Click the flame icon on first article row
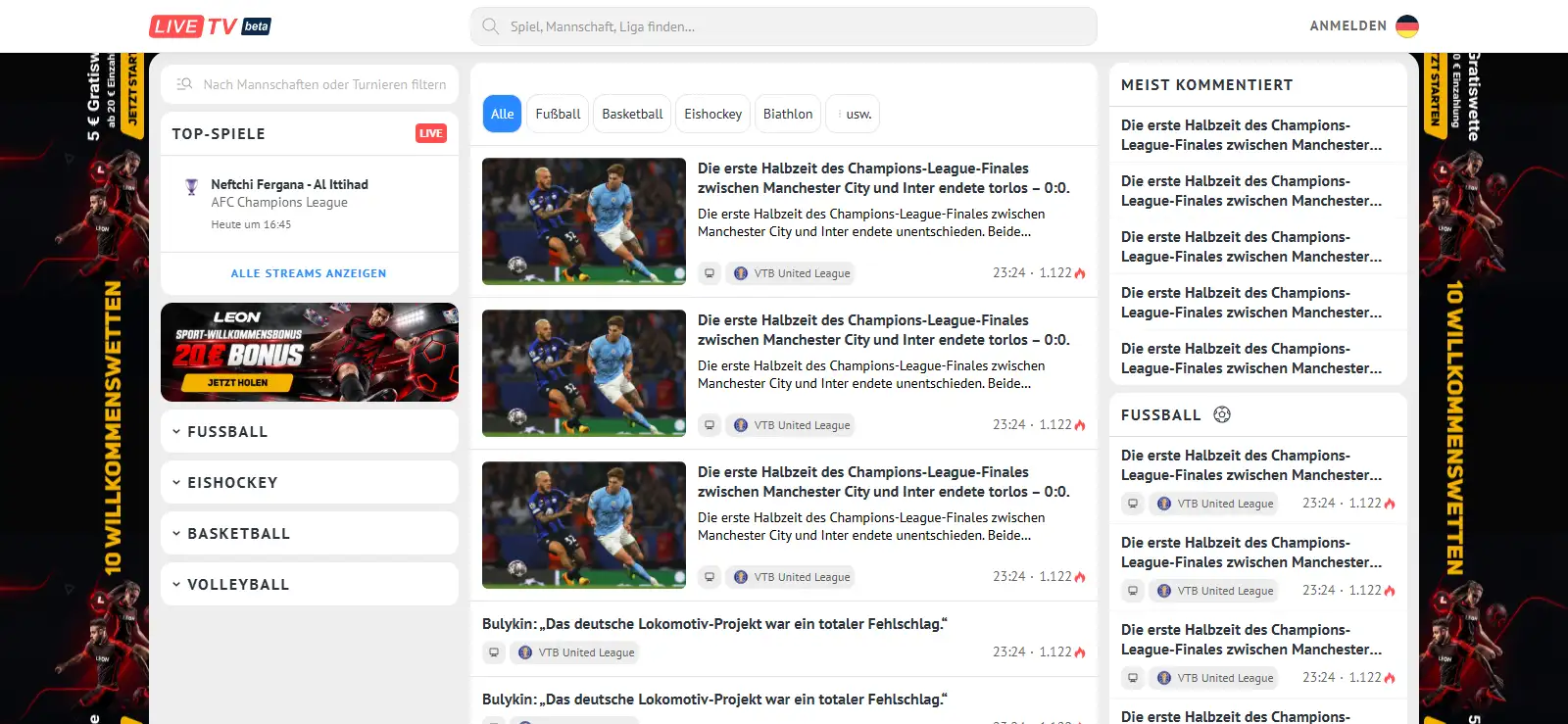 pos(1080,273)
